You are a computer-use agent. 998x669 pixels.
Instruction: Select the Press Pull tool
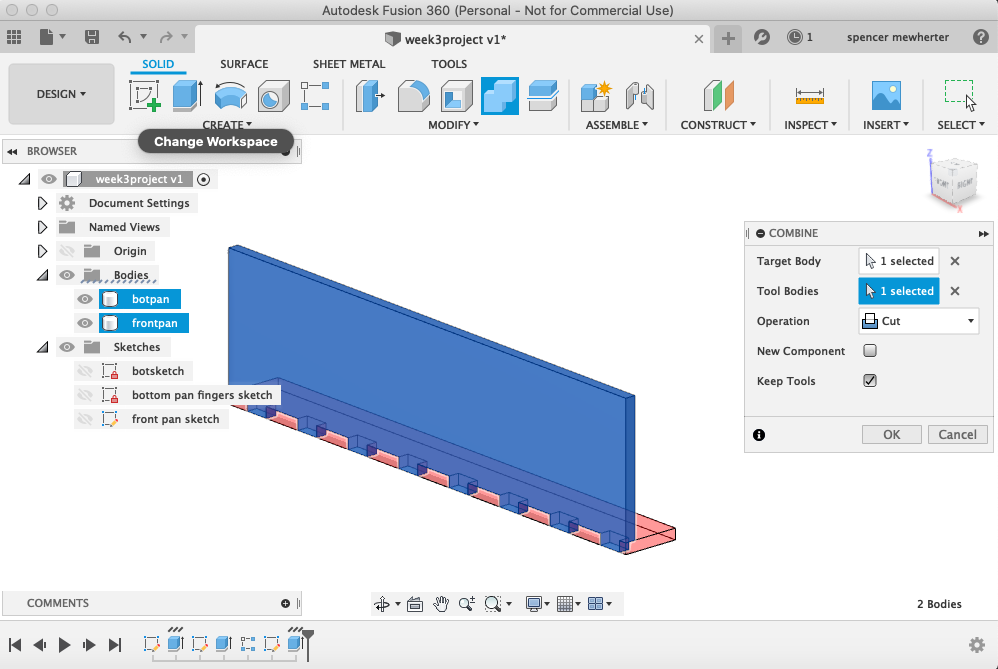point(370,95)
